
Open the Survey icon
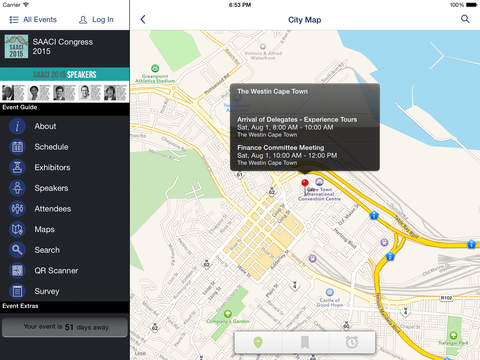pyautogui.click(x=17, y=291)
